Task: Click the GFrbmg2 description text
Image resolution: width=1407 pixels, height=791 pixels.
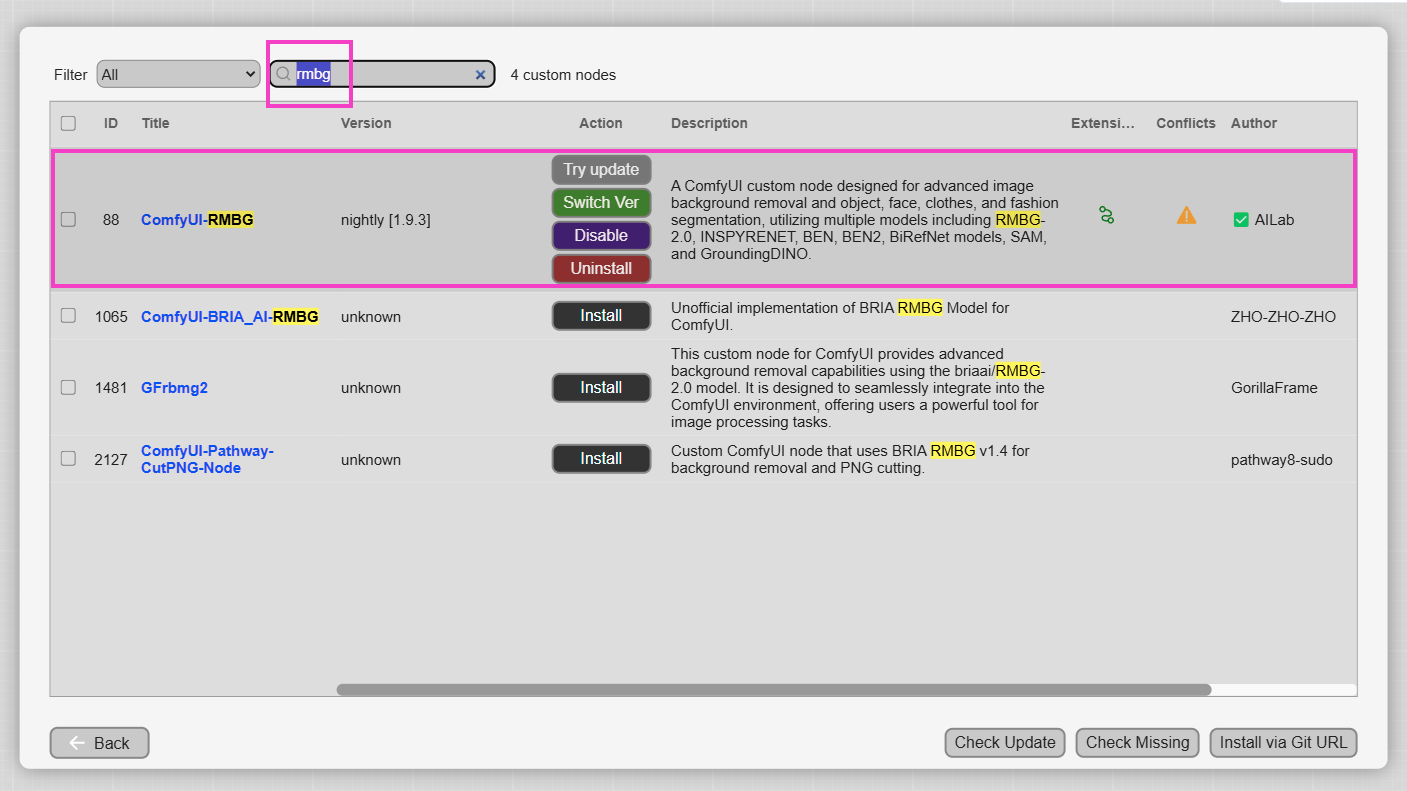Action: [x=858, y=388]
